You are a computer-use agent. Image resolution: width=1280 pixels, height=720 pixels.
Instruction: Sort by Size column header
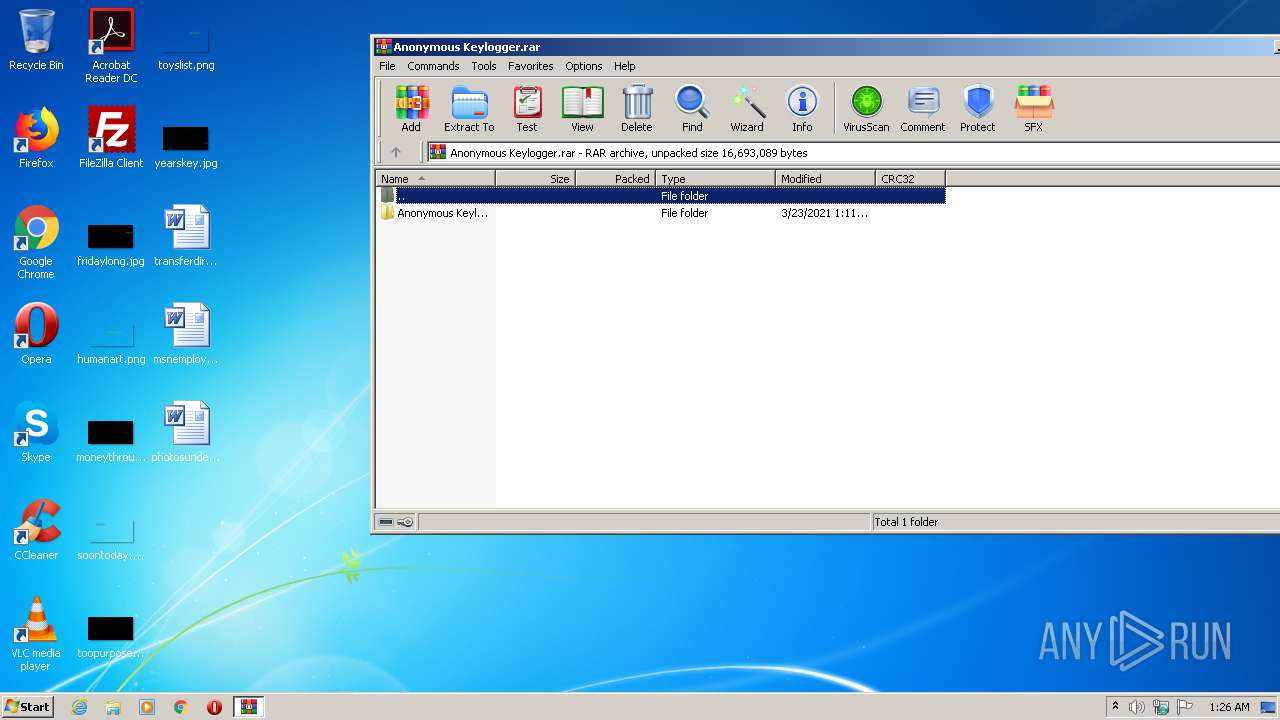536,179
